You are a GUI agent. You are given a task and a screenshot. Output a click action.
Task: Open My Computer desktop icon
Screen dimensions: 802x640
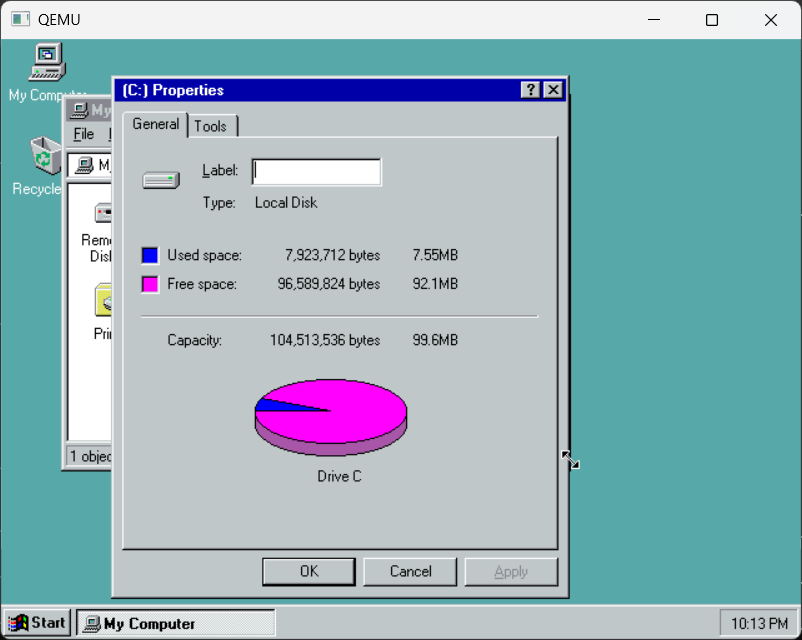click(46, 62)
